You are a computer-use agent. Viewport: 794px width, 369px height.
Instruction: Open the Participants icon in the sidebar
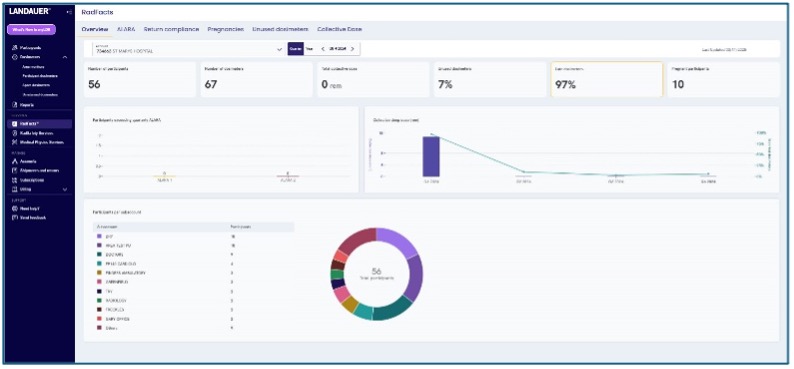[15, 47]
